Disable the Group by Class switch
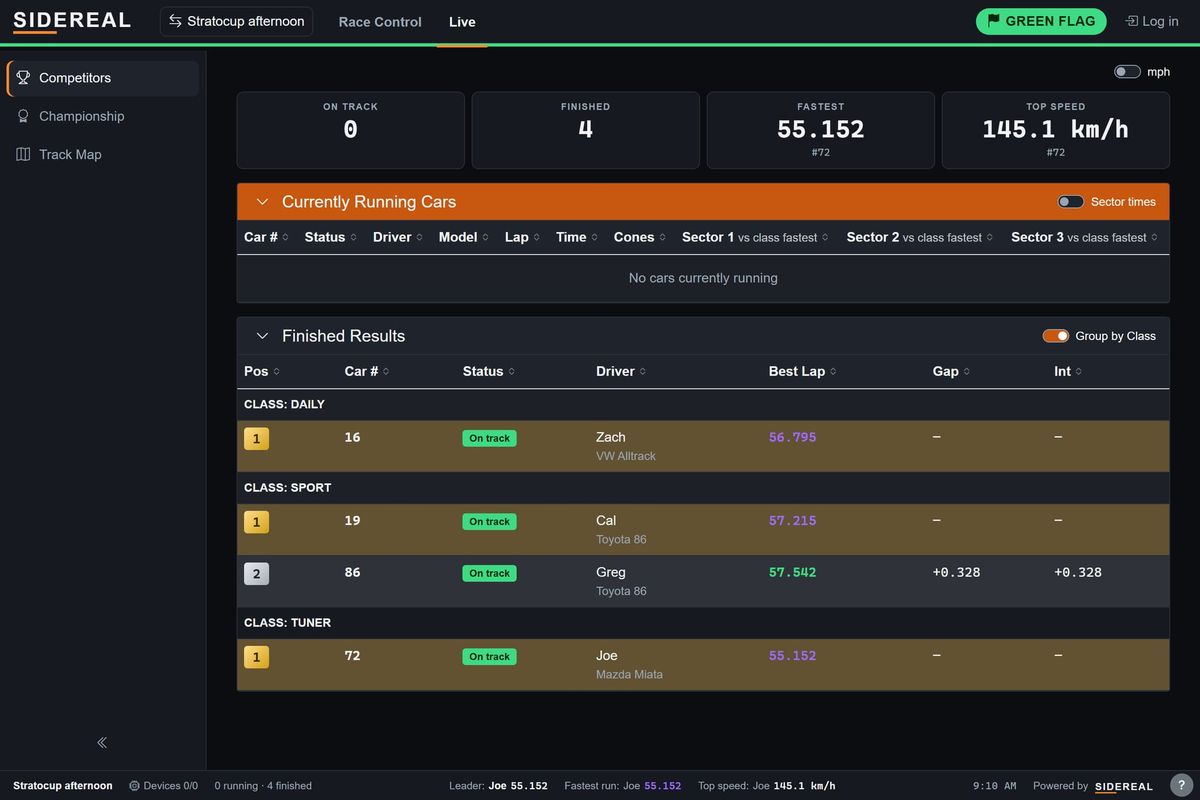The height and width of the screenshot is (800, 1200). pos(1056,336)
